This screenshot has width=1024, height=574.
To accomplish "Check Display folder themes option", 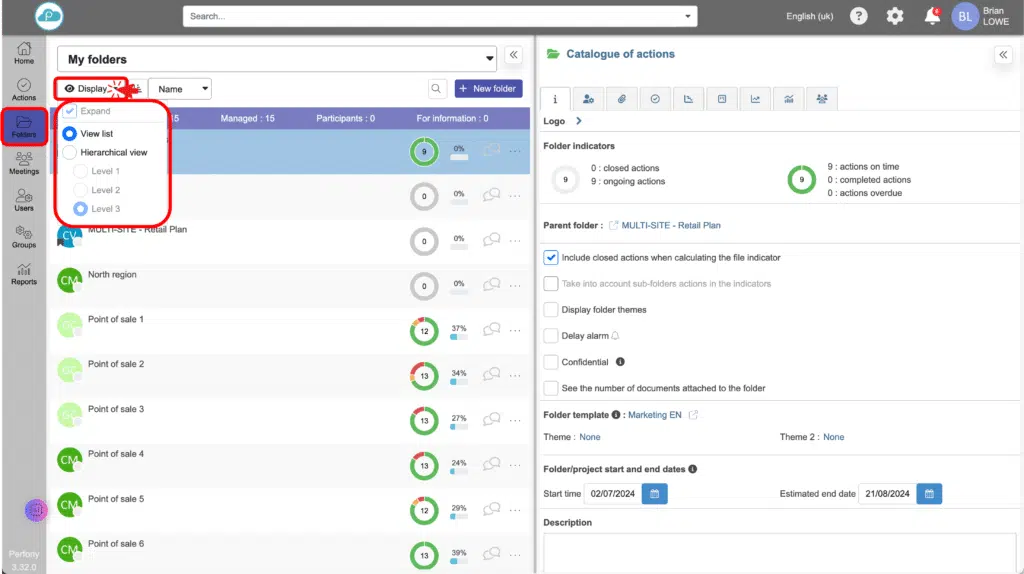I will [x=551, y=310].
